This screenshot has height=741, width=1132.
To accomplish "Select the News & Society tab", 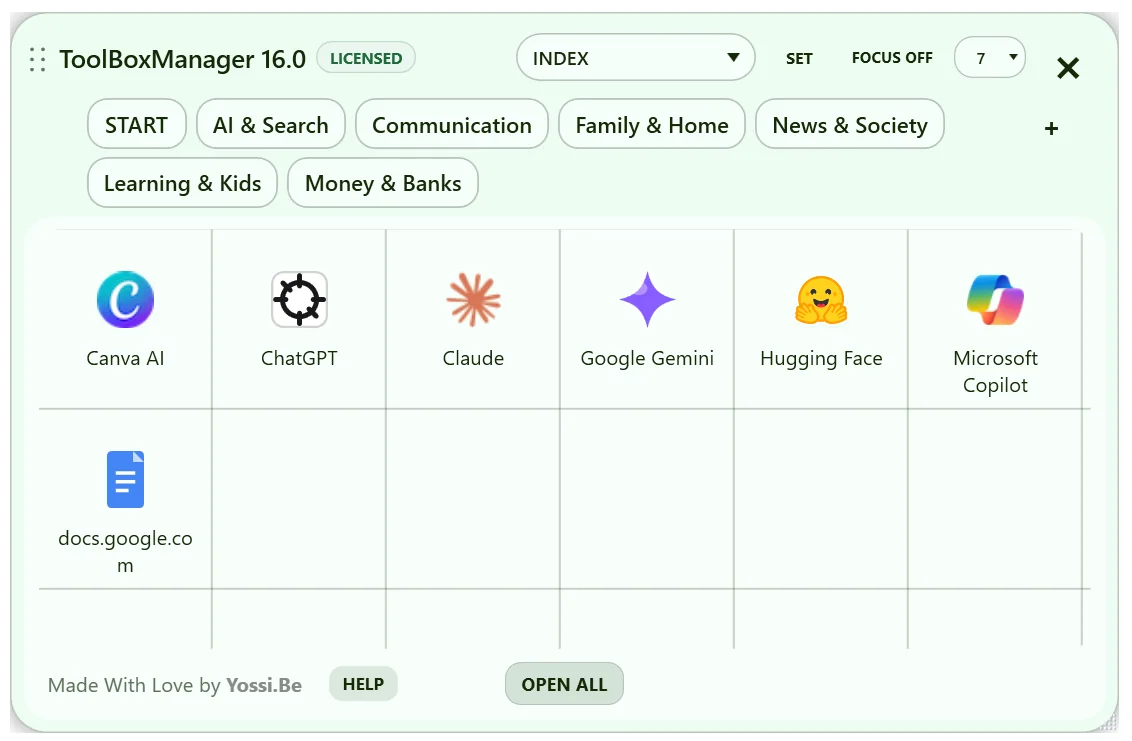I will tap(850, 124).
